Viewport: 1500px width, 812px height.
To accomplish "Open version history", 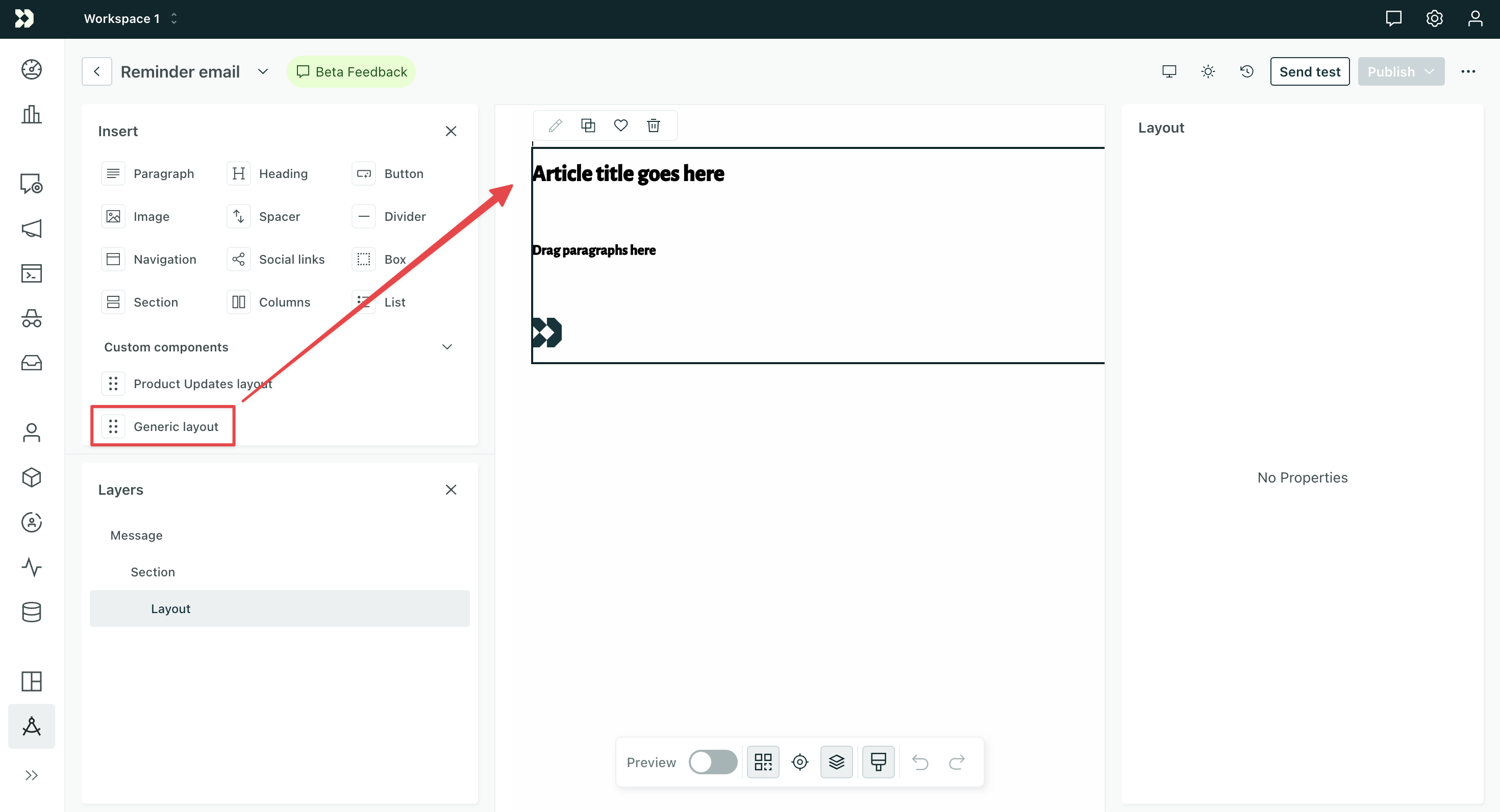I will coord(1247,71).
